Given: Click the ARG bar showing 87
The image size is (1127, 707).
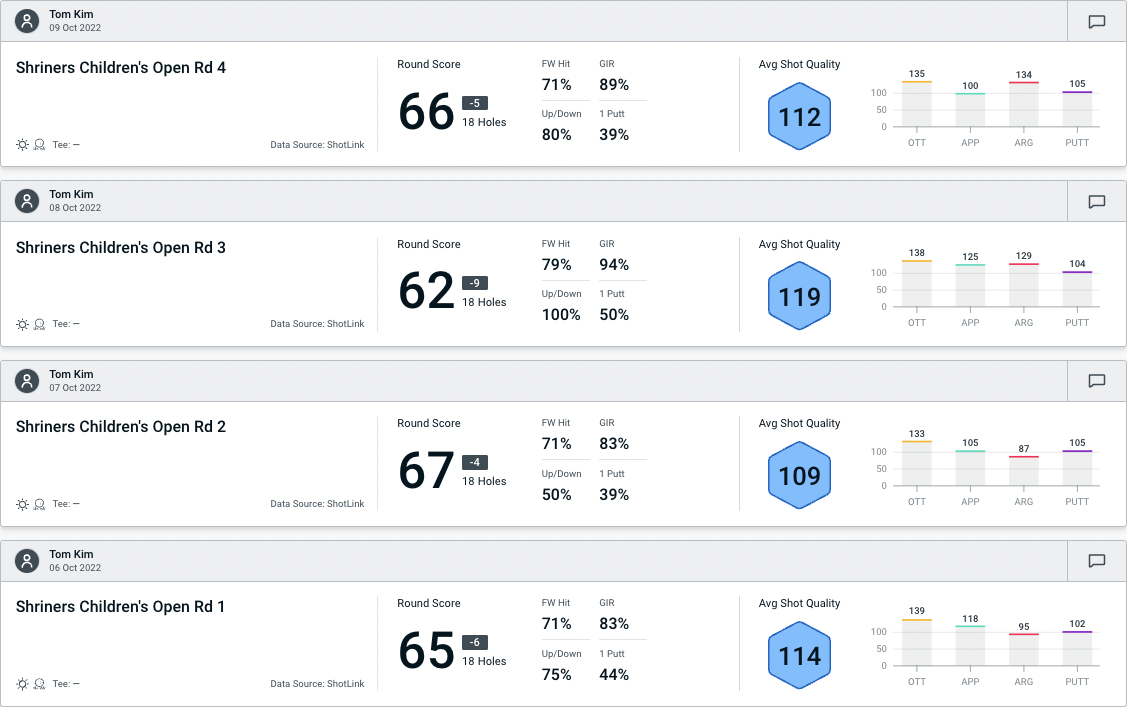Looking at the screenshot, I should click(1024, 471).
